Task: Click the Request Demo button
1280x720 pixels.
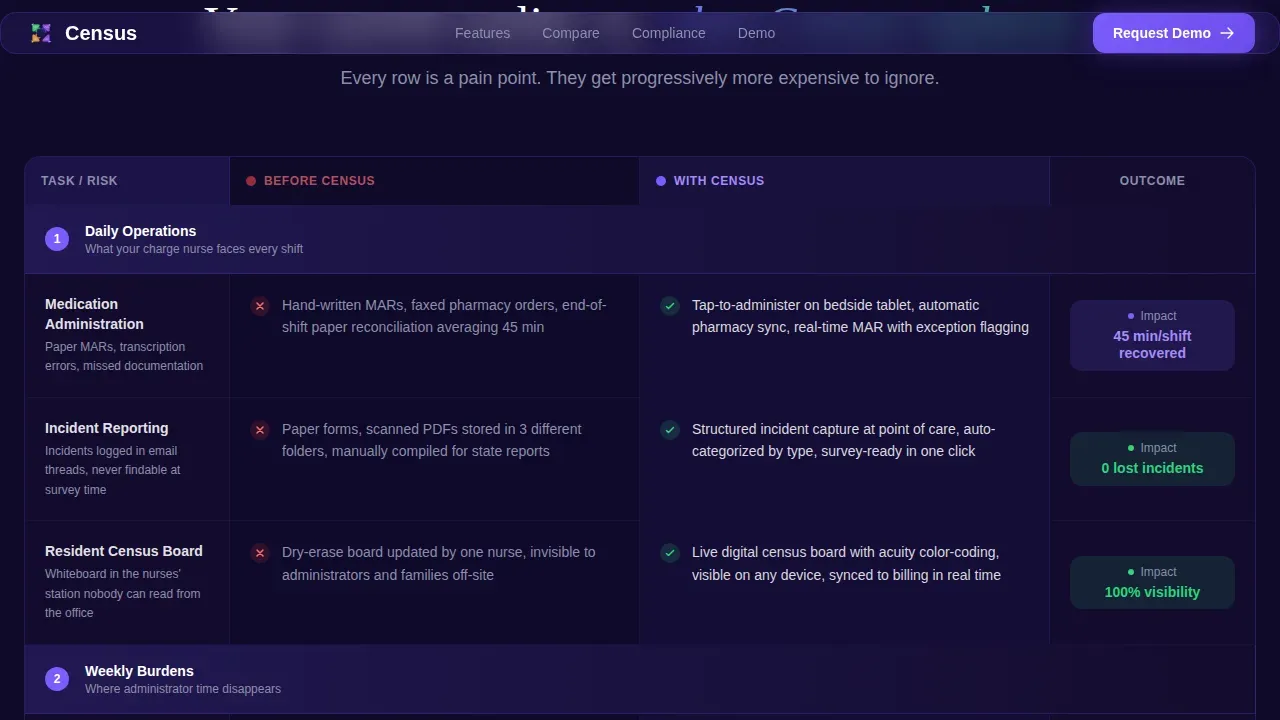Action: pyautogui.click(x=1174, y=33)
